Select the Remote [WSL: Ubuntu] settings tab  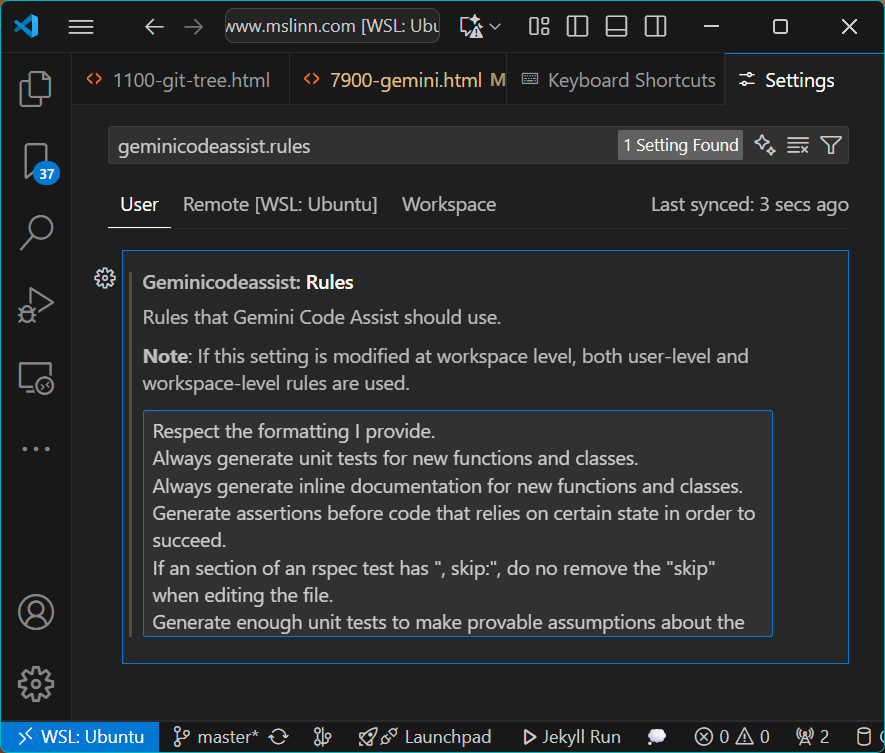pyautogui.click(x=280, y=205)
